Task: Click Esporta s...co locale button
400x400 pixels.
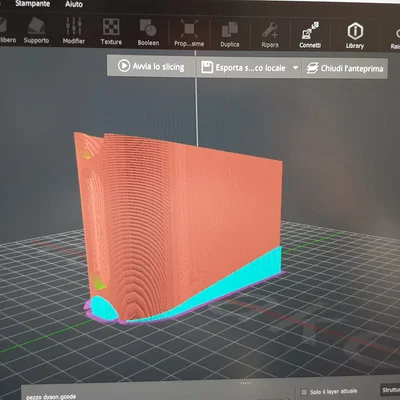Action: coord(243,68)
